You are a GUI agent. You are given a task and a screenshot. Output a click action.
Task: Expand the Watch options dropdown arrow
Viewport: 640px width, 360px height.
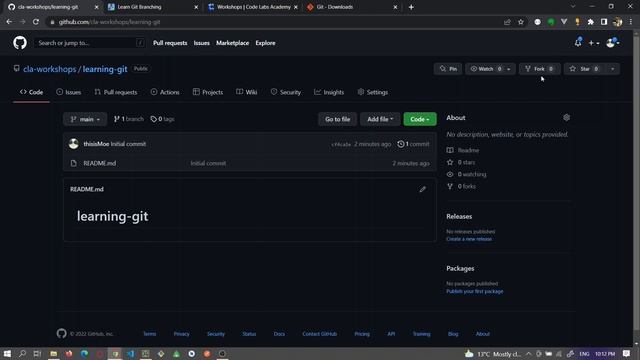point(509,69)
